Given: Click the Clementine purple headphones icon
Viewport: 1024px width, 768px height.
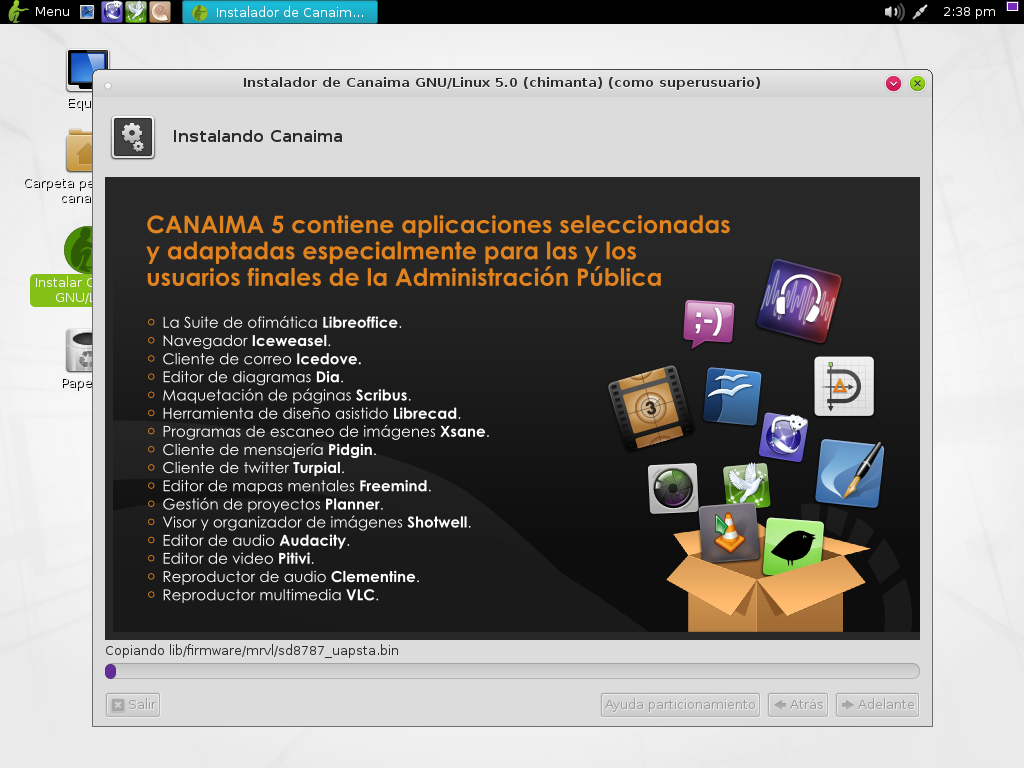Looking at the screenshot, I should pyautogui.click(x=797, y=299).
